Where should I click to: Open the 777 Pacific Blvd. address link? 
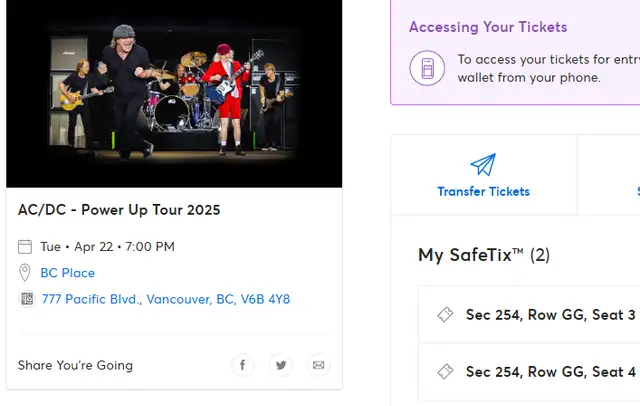[166, 299]
